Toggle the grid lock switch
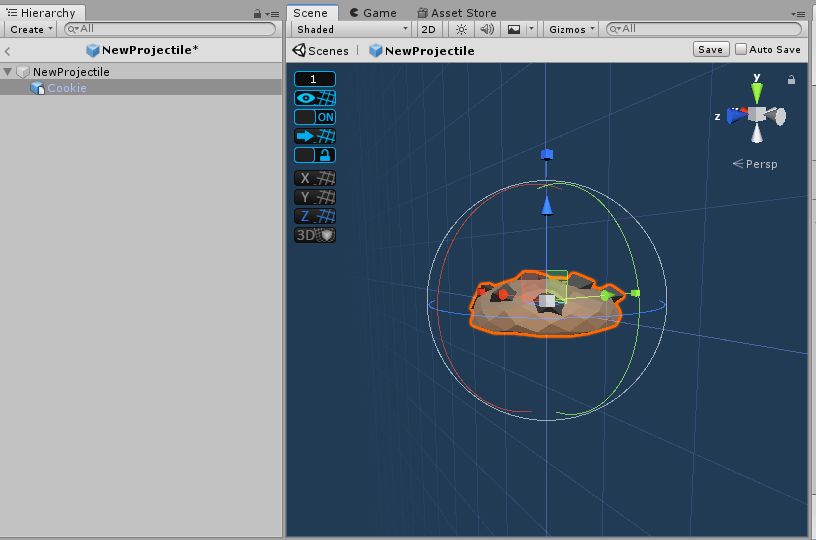 click(x=315, y=155)
